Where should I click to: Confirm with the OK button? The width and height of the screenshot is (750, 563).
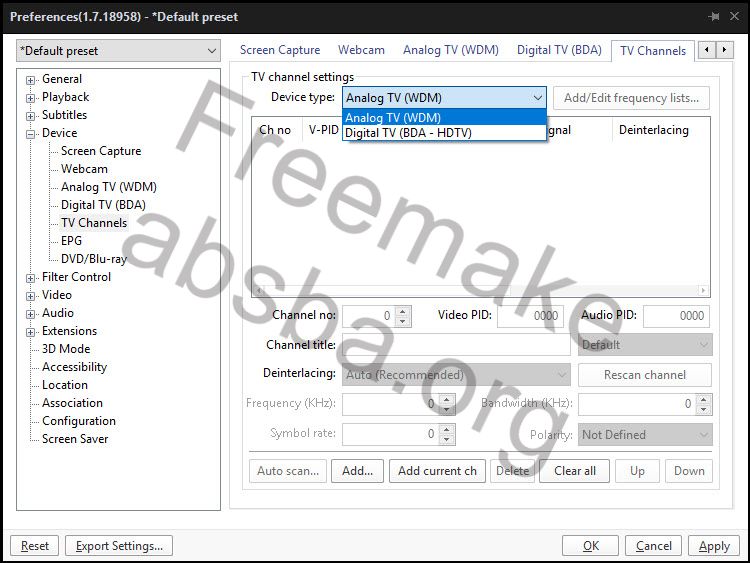pyautogui.click(x=590, y=546)
